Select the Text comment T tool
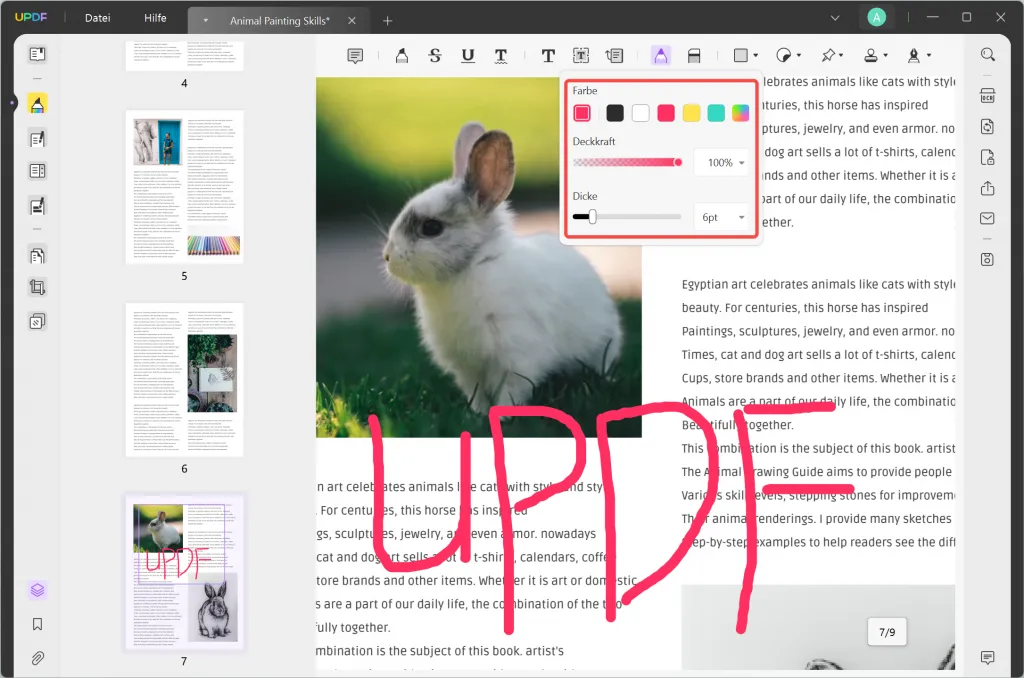The width and height of the screenshot is (1024, 678). pos(549,56)
